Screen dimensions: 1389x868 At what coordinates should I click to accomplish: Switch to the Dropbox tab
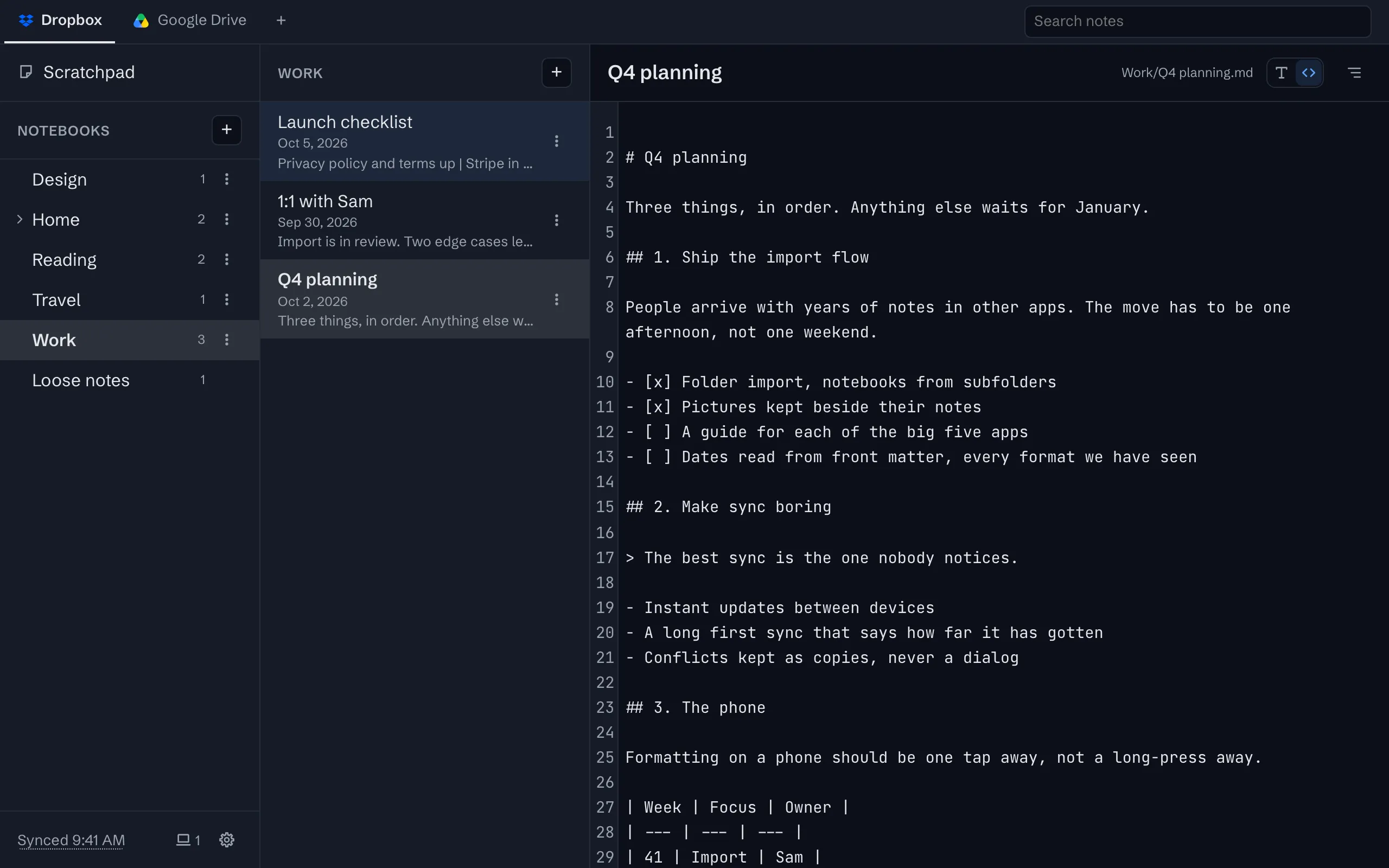60,21
